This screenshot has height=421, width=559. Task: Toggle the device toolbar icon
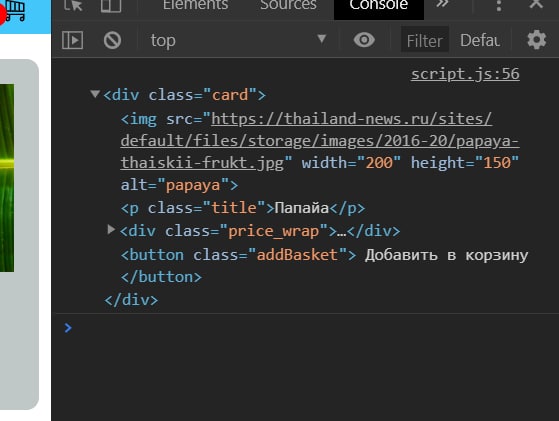tap(111, 5)
